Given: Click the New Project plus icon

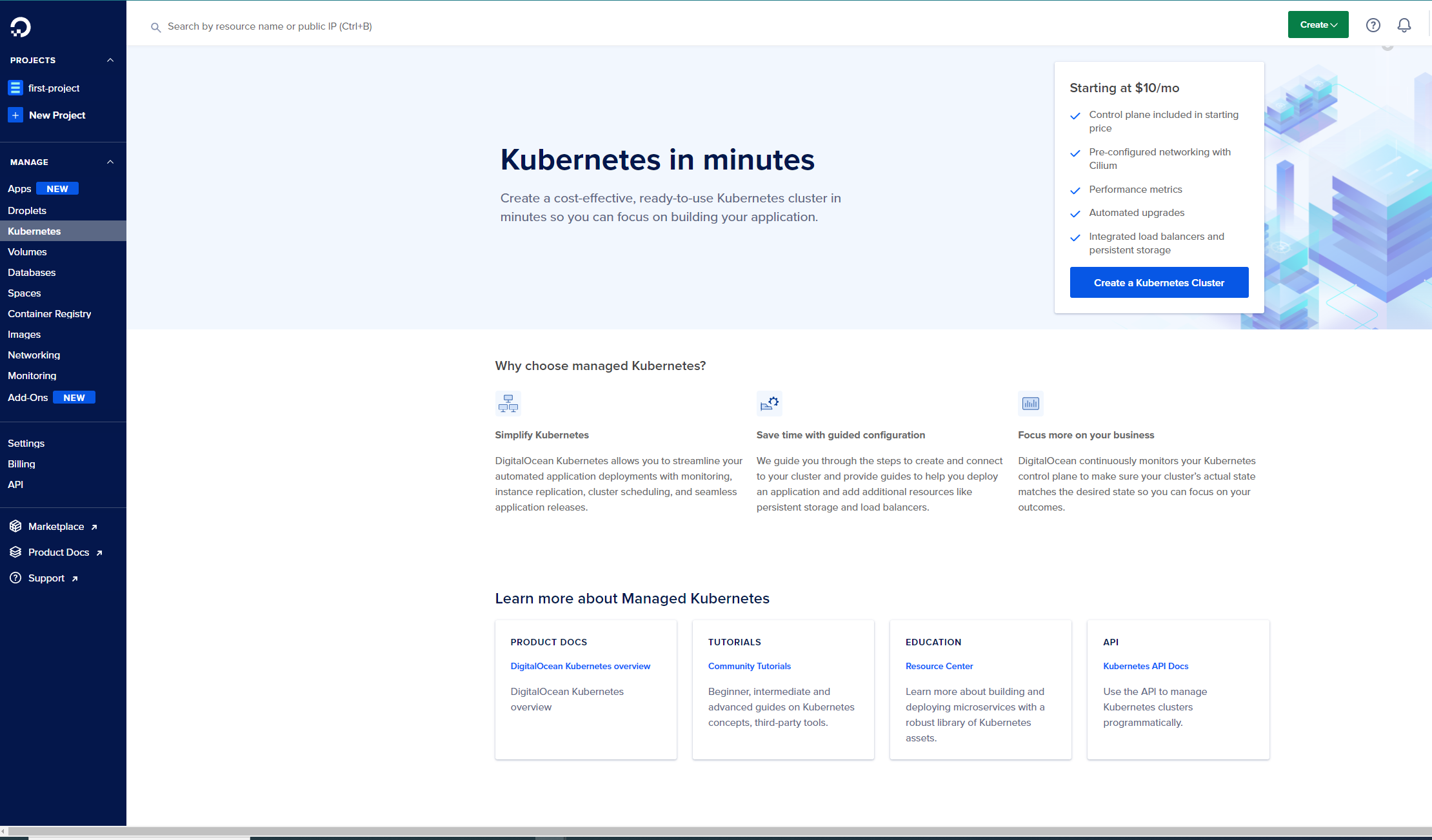Looking at the screenshot, I should click(x=15, y=115).
